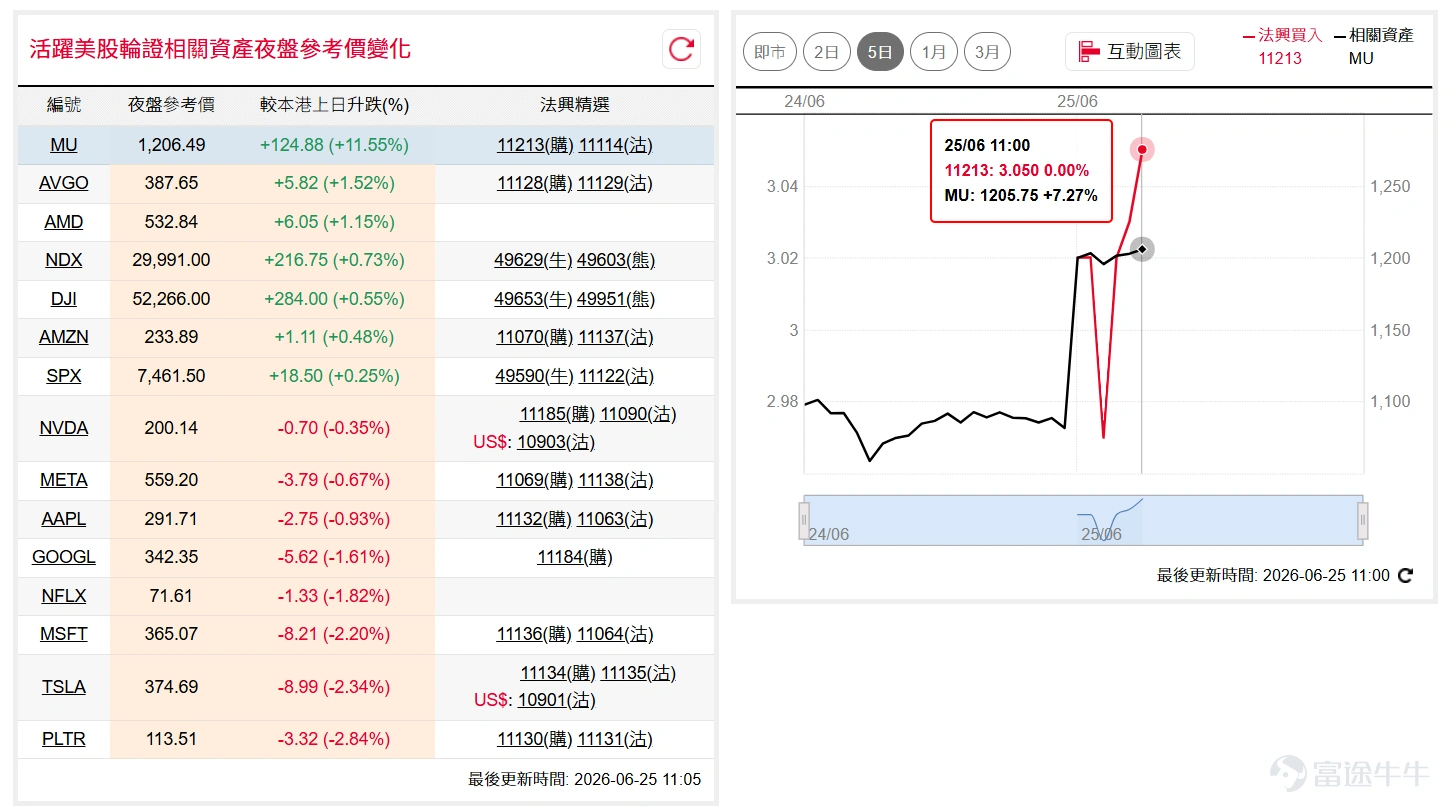Open US$ put warrant 10901(沽) for TSLA

point(556,700)
